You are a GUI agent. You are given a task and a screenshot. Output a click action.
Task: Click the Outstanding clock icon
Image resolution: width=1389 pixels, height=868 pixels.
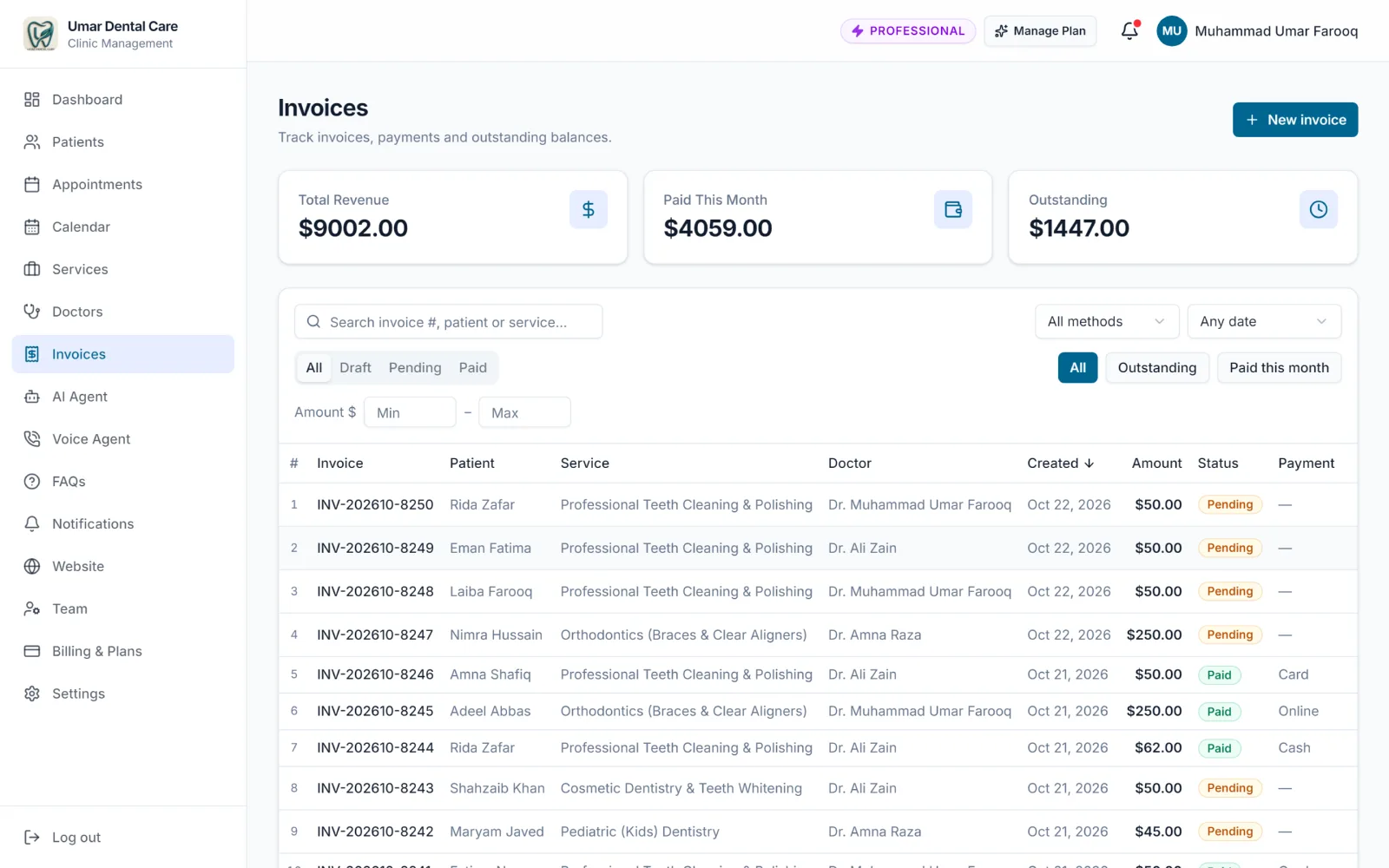point(1318,209)
